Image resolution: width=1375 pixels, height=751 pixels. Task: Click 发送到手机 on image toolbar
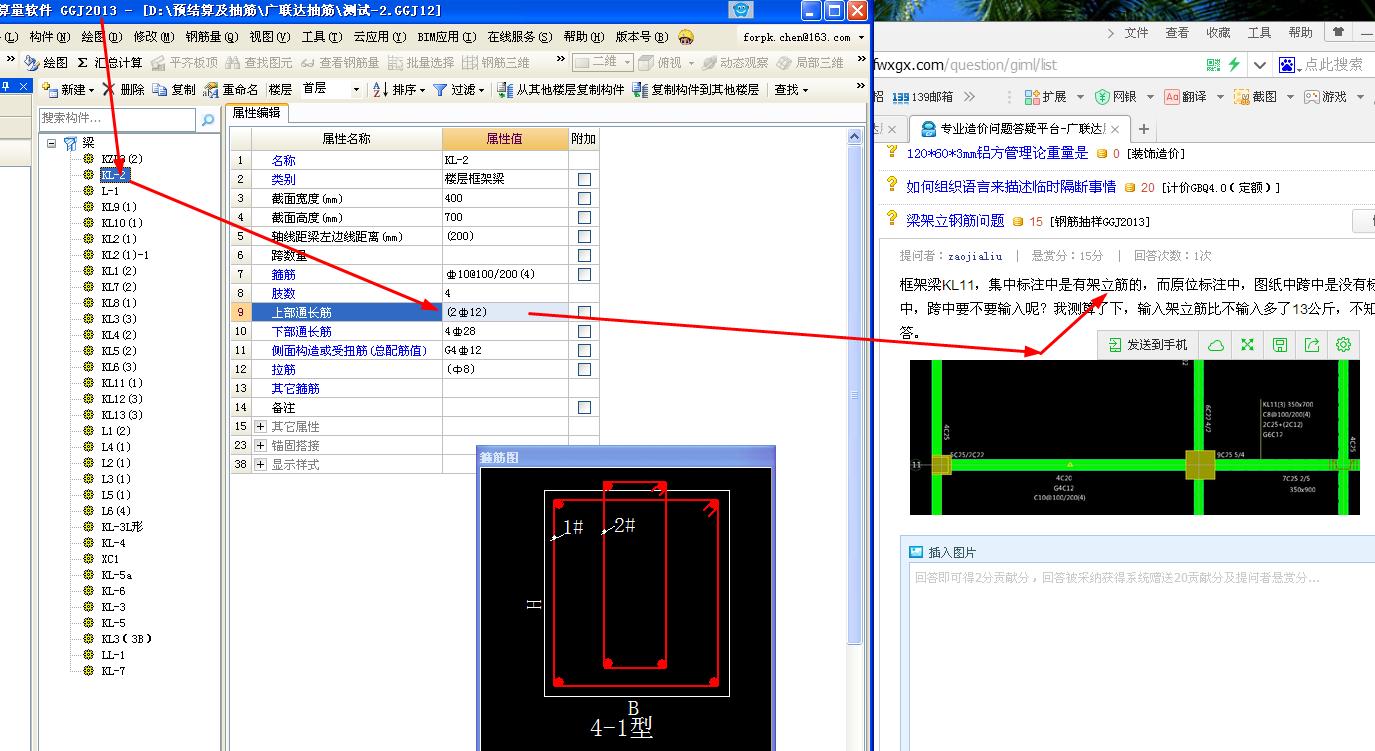pos(1148,345)
